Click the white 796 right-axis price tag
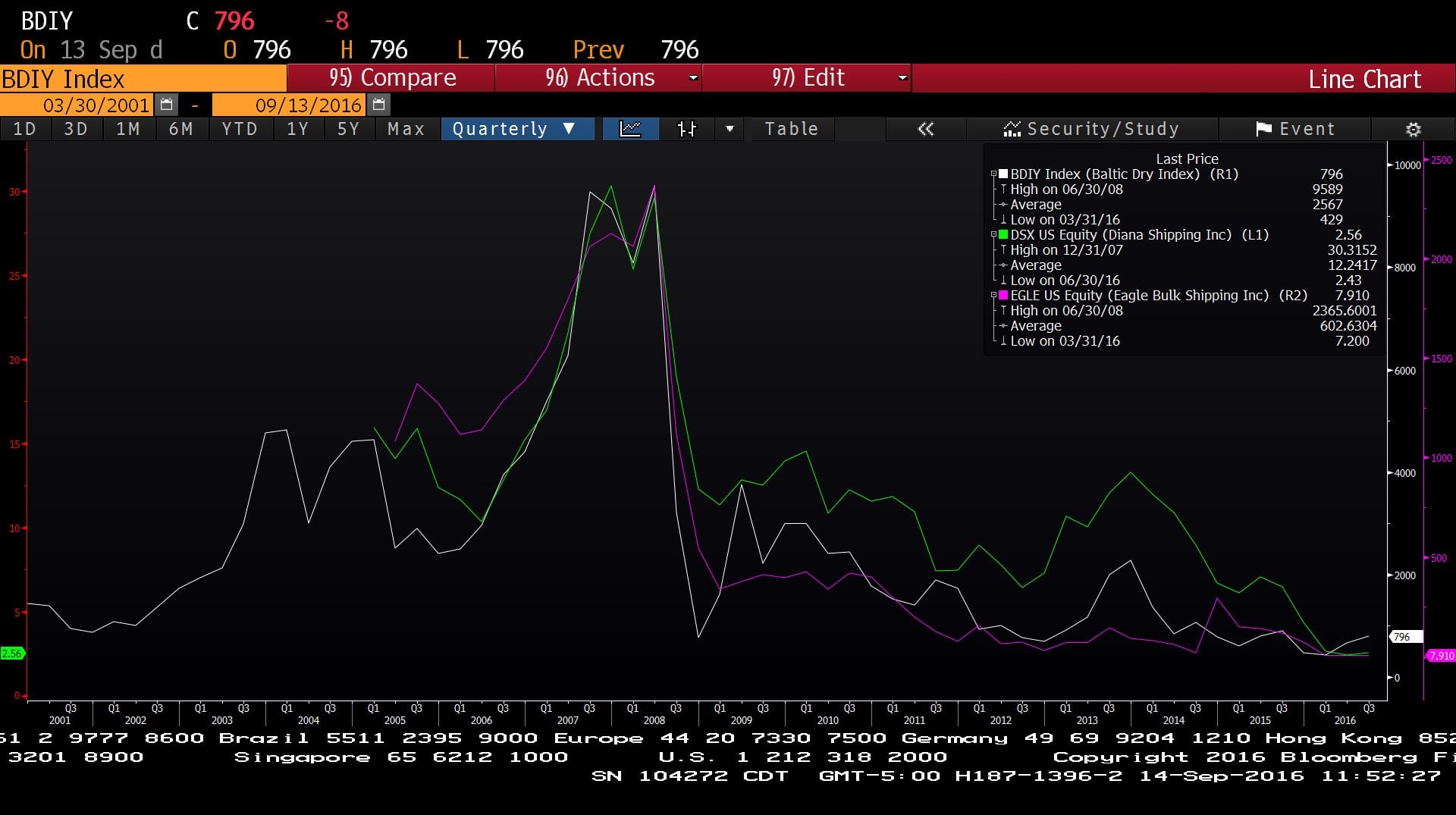This screenshot has height=815, width=1456. [x=1404, y=637]
